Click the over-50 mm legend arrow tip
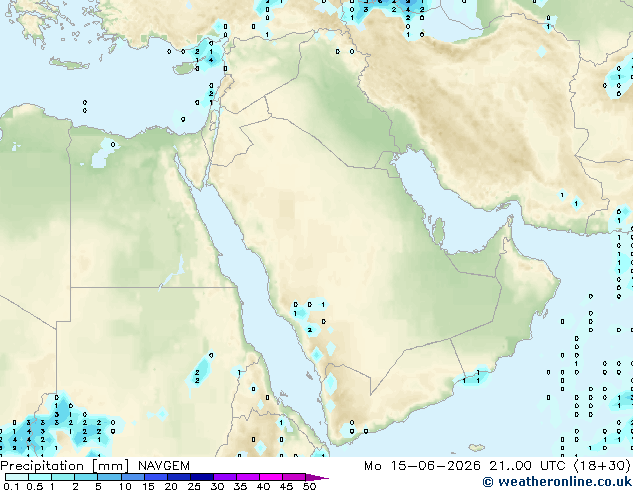Viewport: 634px width, 490px height. (x=317, y=477)
